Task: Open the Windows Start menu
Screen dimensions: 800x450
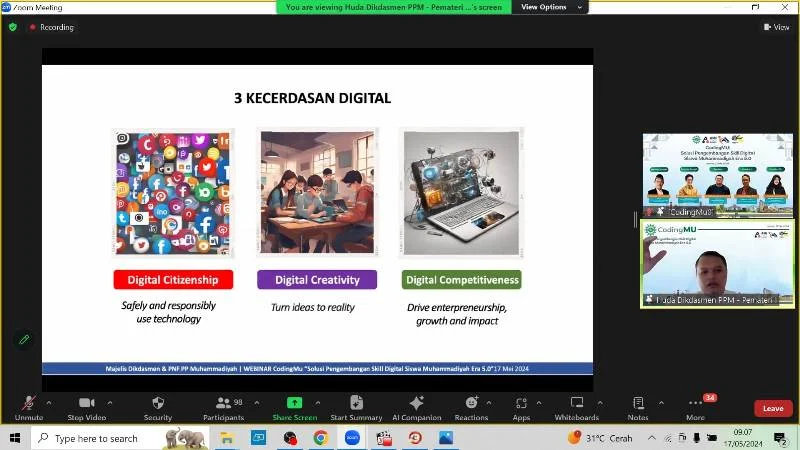Action: pyautogui.click(x=15, y=438)
